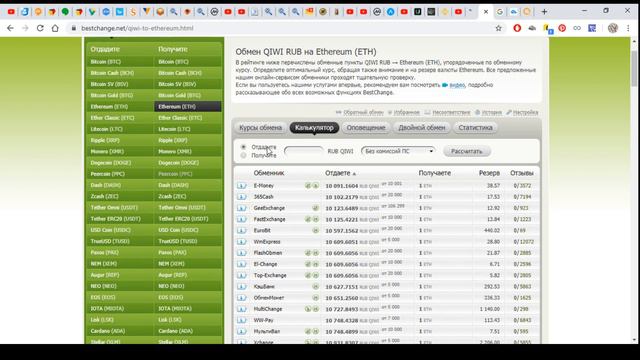This screenshot has width=640, height=360.
Task: Go back to previous page
Action: (x=10, y=28)
